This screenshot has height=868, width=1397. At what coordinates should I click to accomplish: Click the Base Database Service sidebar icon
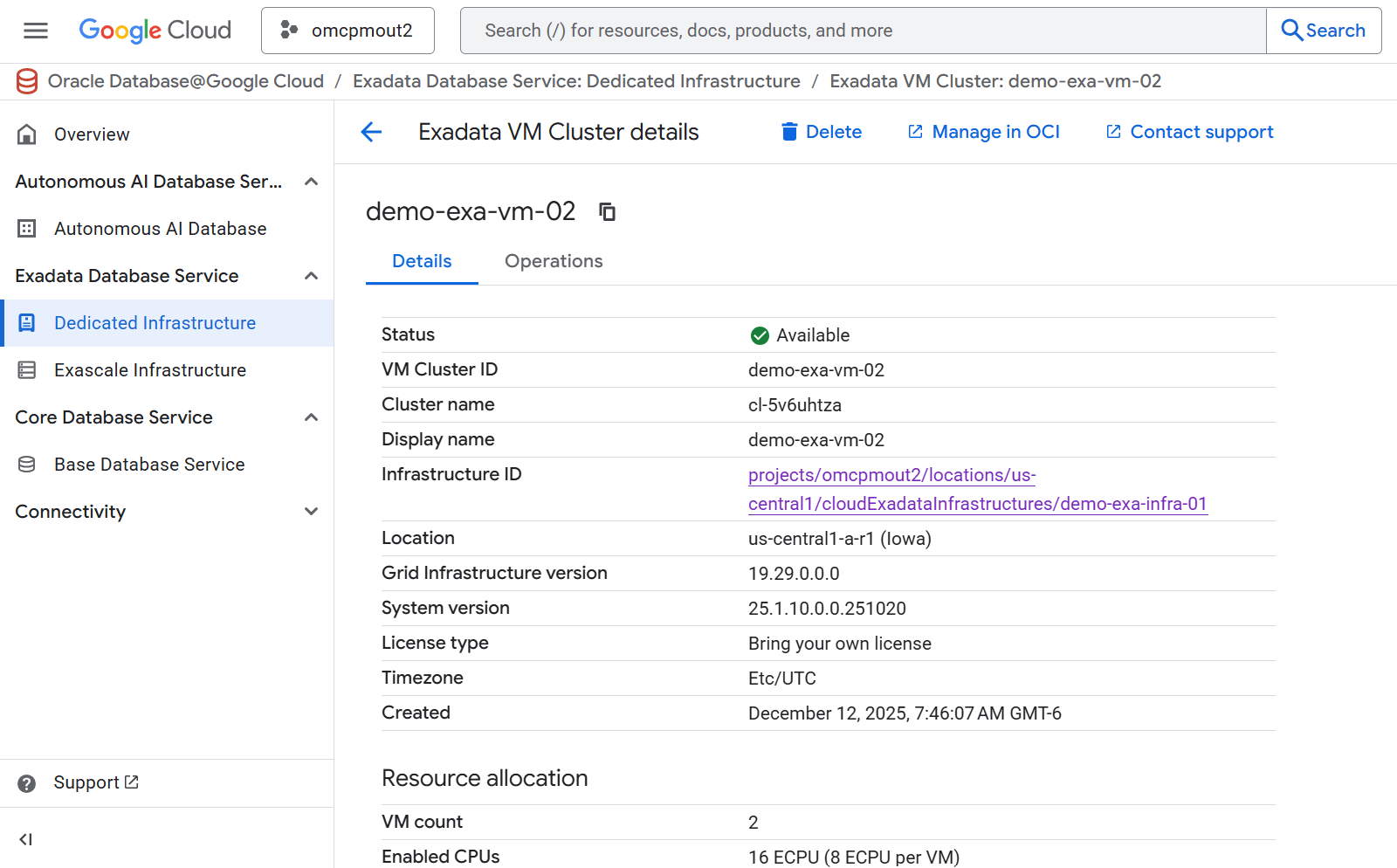pyautogui.click(x=27, y=464)
